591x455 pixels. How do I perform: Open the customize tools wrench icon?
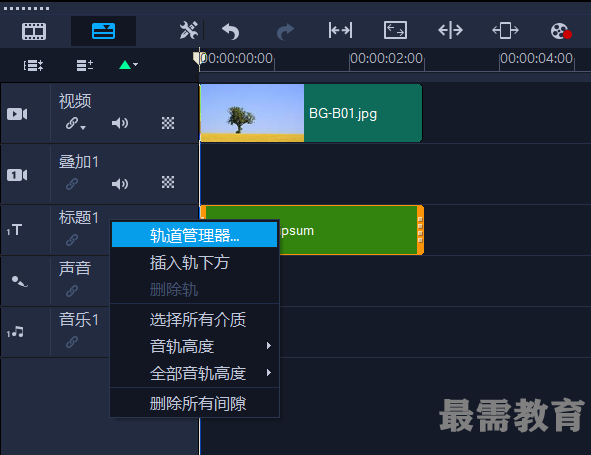click(x=188, y=31)
